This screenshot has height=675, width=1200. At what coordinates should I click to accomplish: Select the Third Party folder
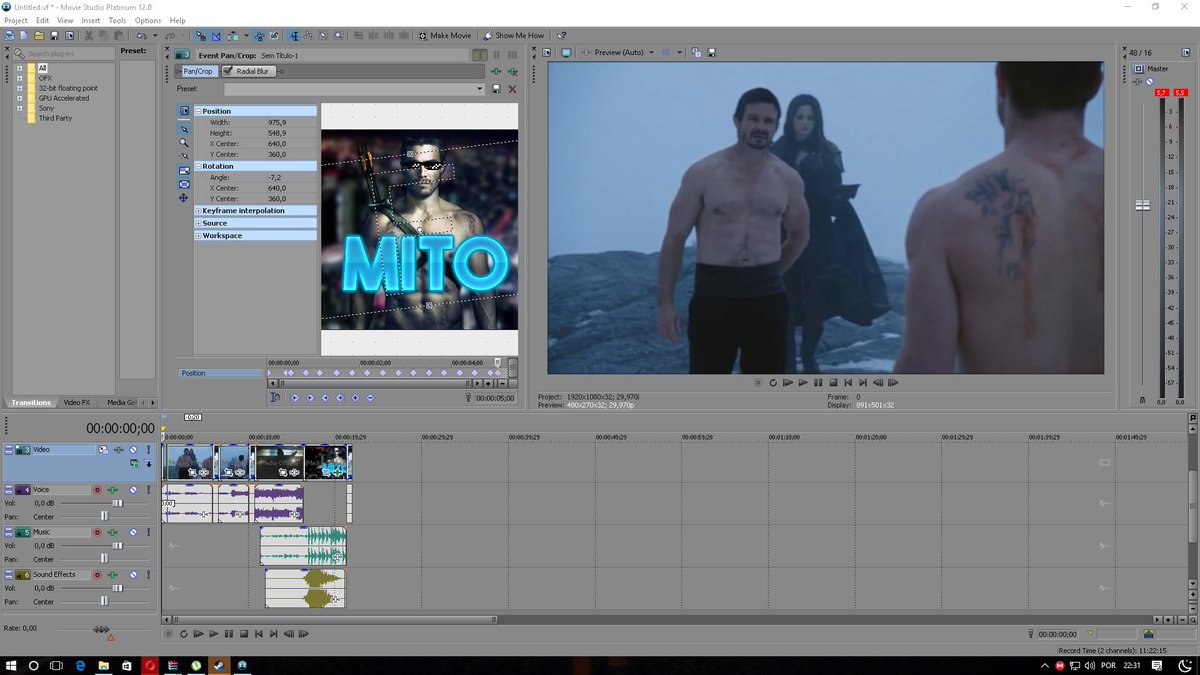(x=55, y=118)
